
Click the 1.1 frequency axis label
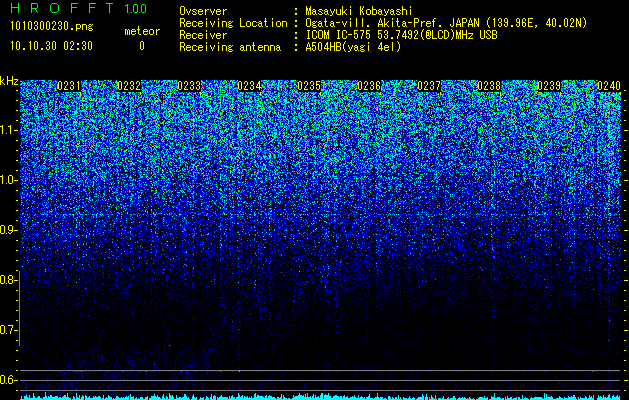coord(8,130)
